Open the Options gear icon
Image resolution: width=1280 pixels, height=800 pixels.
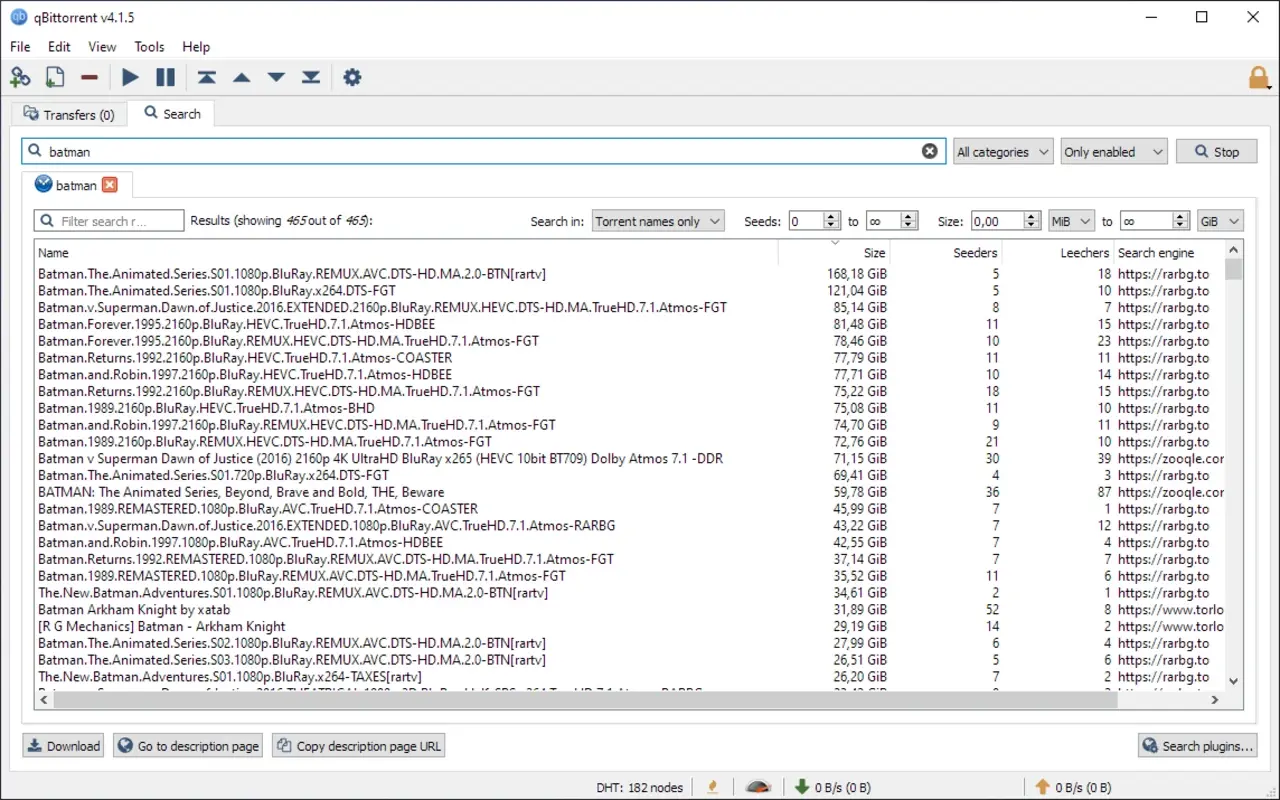pos(352,77)
